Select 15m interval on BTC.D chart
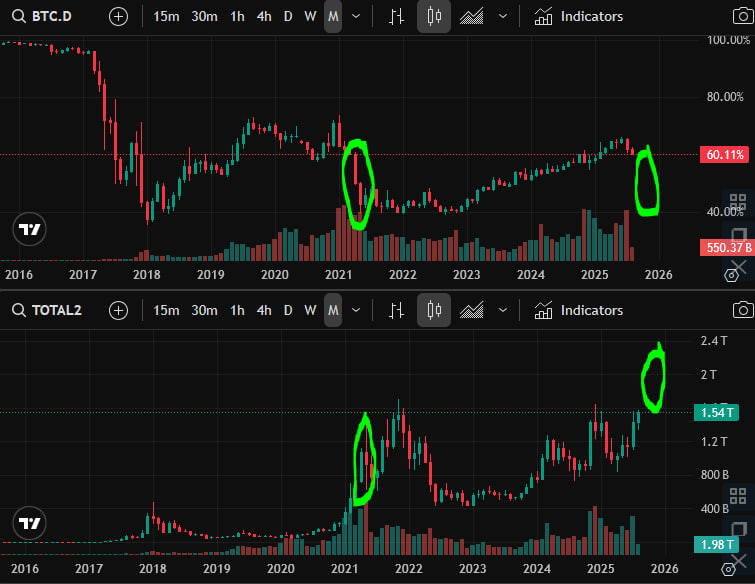The width and height of the screenshot is (755, 584). [x=166, y=16]
